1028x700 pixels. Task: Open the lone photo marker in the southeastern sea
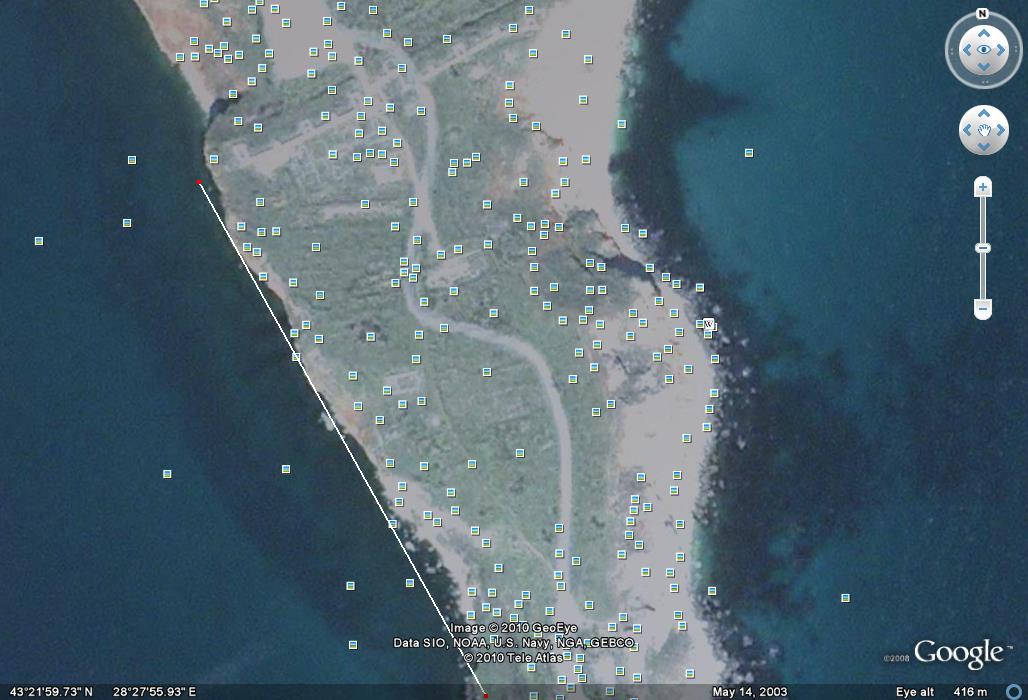[845, 598]
